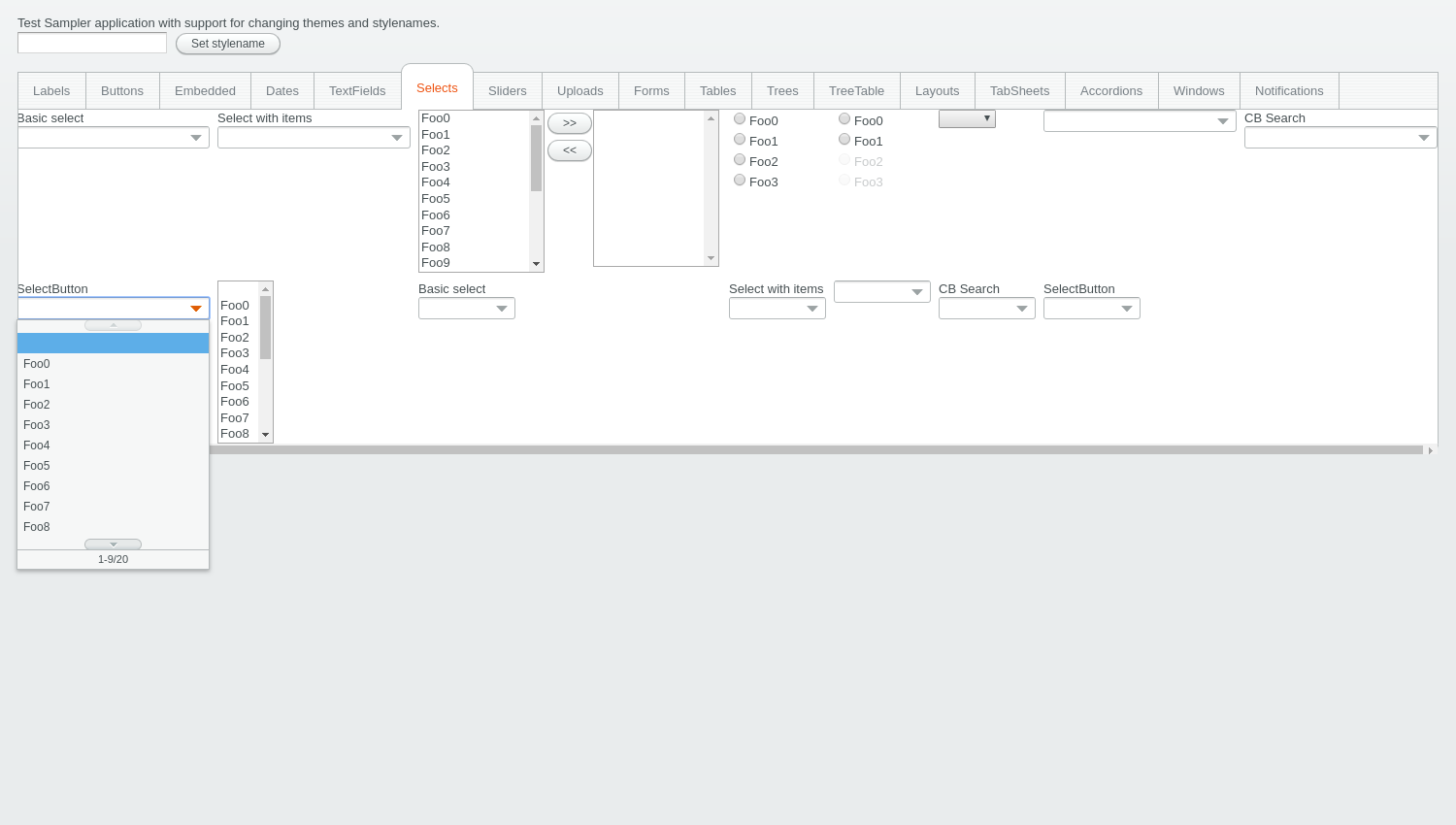Image resolution: width=1456 pixels, height=825 pixels.
Task: Open top Select with items dropdown
Action: 397,138
